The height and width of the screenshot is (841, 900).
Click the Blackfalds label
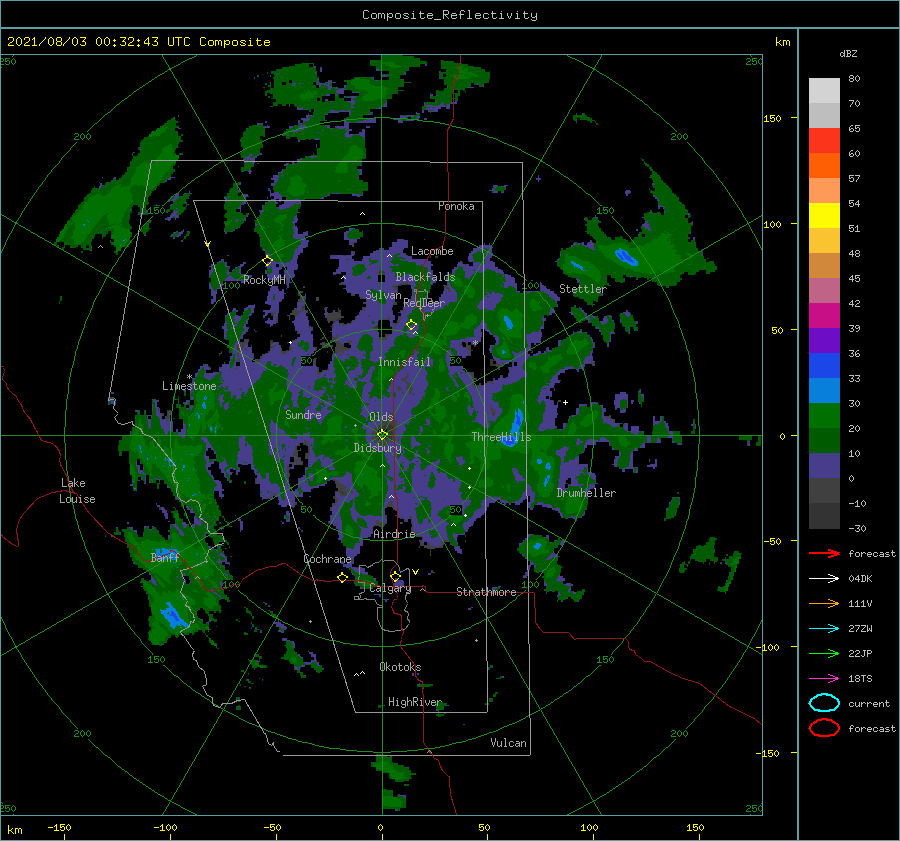click(425, 277)
